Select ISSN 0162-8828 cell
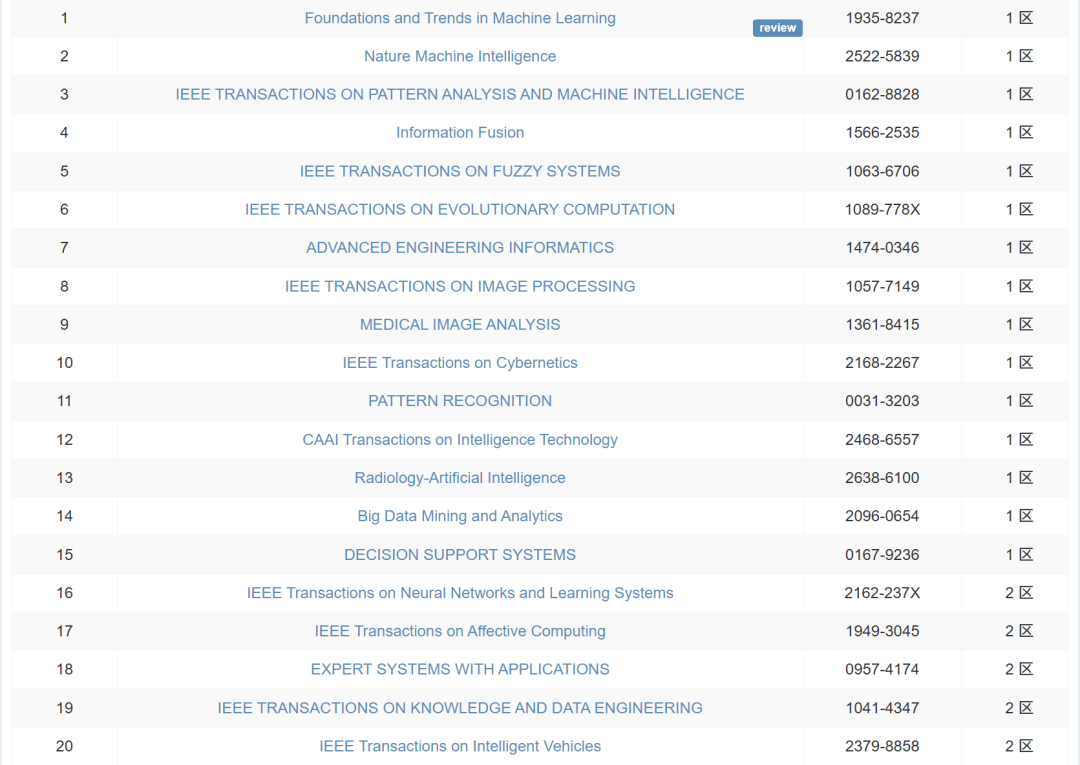 (x=882, y=94)
